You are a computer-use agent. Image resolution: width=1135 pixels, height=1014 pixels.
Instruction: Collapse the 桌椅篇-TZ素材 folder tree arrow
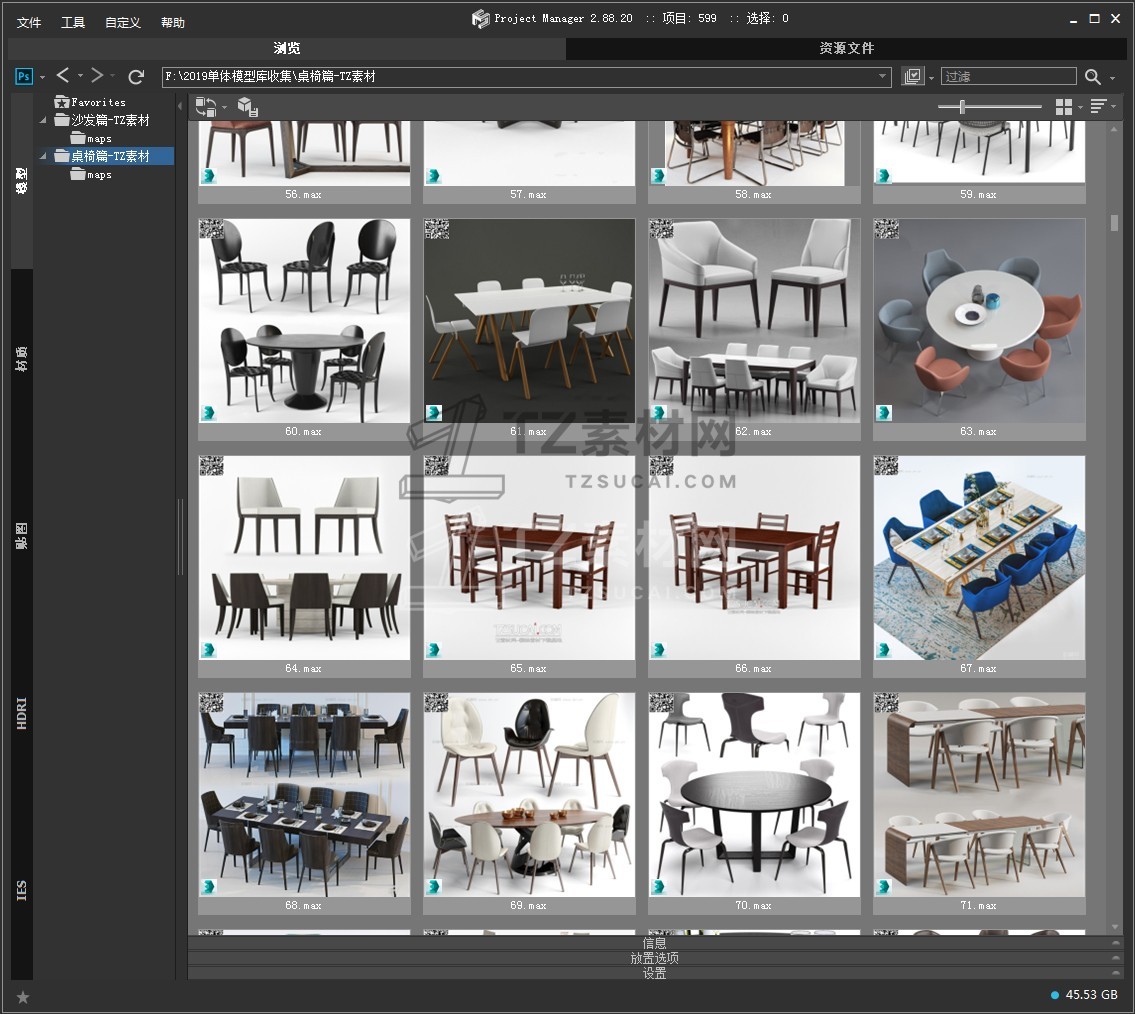click(43, 156)
